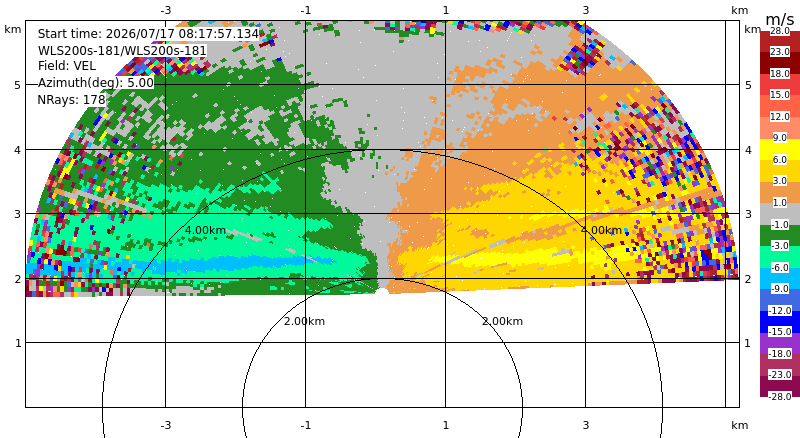
Task: Click the gray 1.0 m/s legend band
Action: click(780, 214)
